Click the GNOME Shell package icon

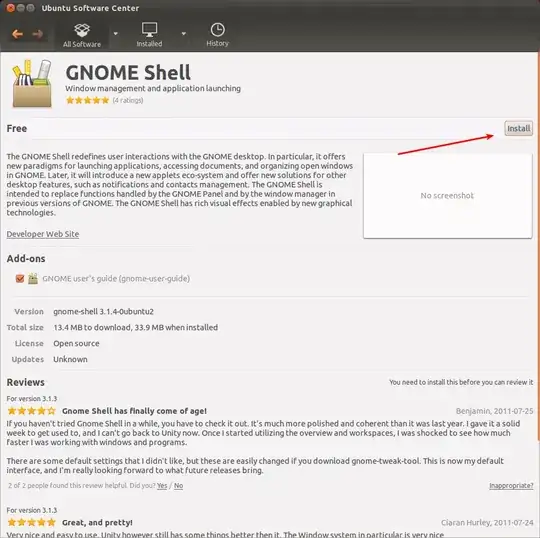[32, 83]
